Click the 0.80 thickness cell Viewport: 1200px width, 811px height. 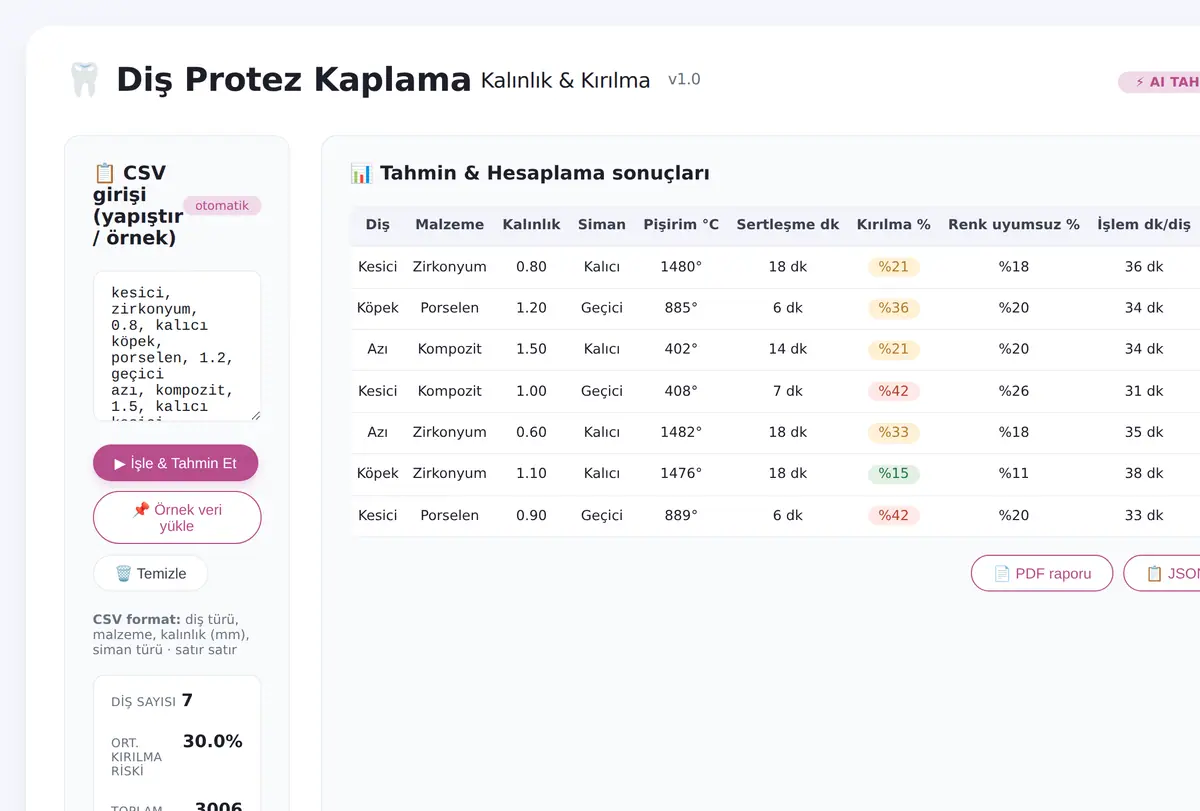pos(532,267)
